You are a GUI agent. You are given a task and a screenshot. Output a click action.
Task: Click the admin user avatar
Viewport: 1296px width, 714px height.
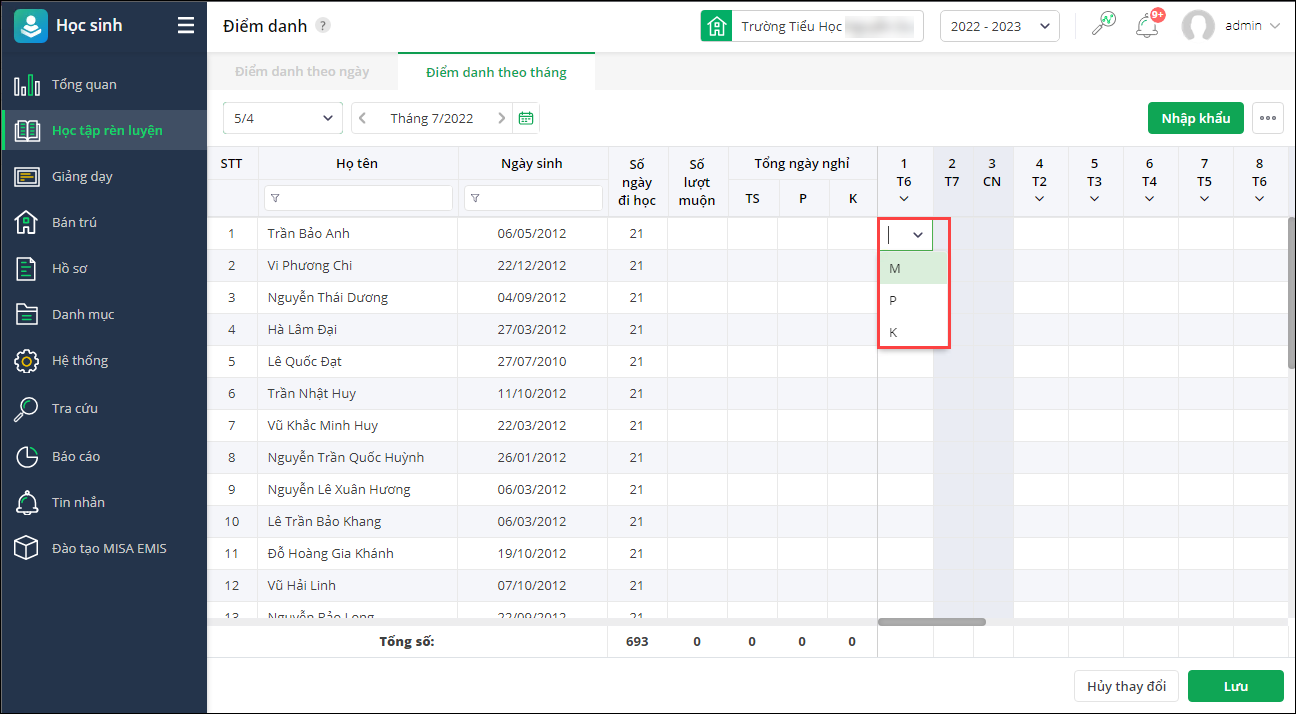point(1198,26)
